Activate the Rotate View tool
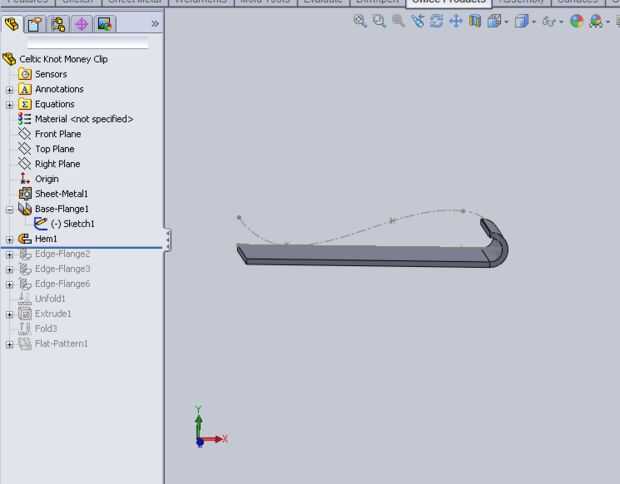620x484 pixels. click(437, 21)
